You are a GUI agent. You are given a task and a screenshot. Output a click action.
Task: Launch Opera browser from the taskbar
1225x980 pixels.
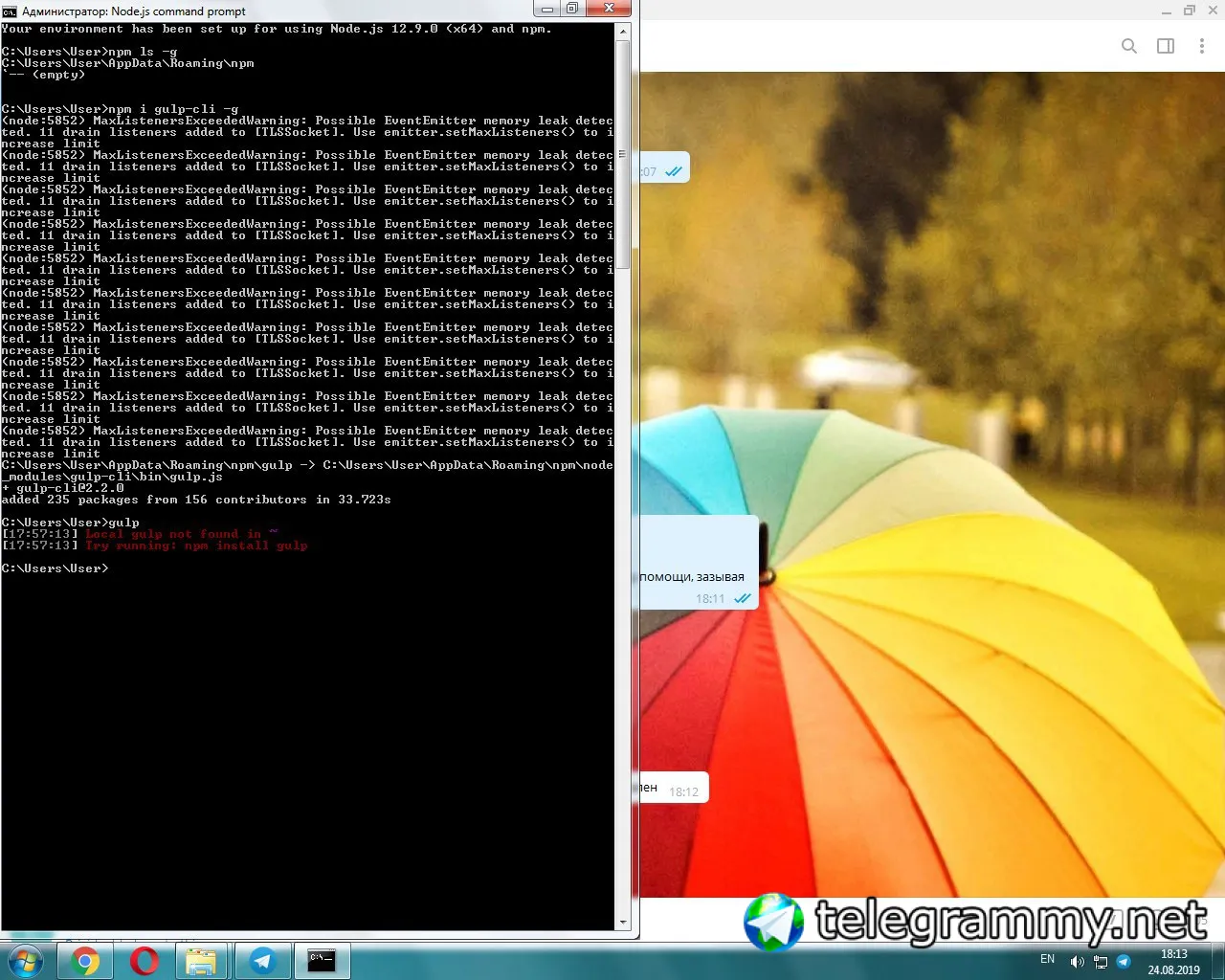click(145, 961)
